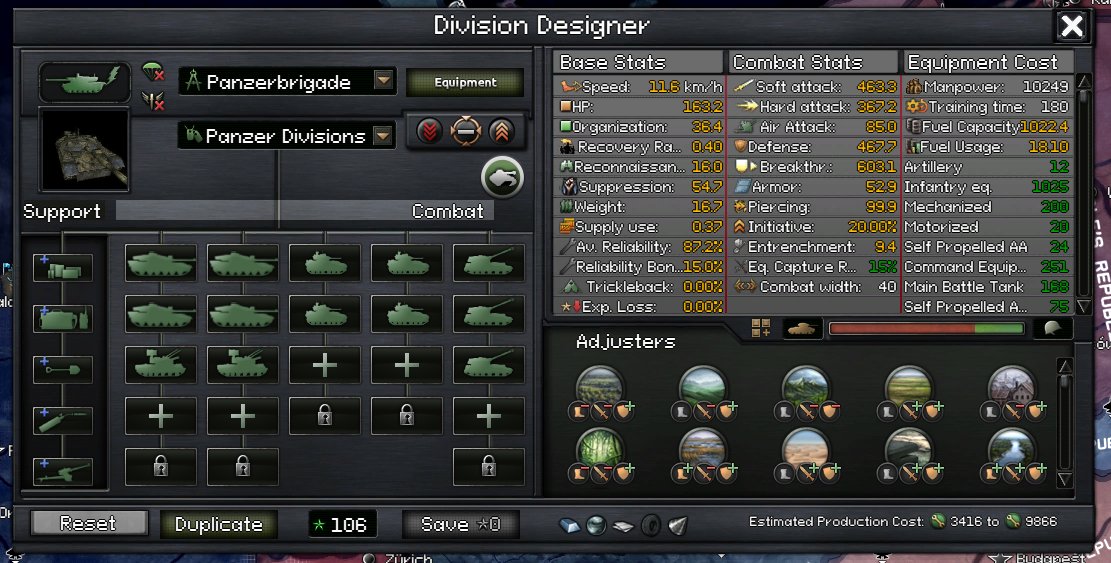
Task: Click the Duplicate button
Action: point(218,524)
